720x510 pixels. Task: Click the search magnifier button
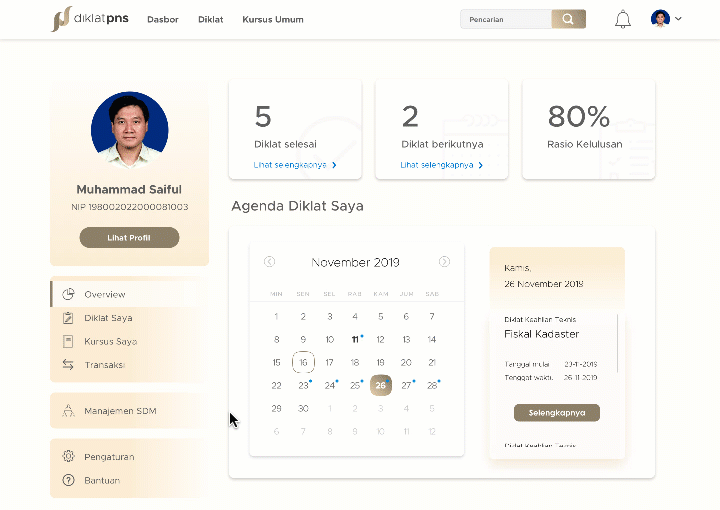click(568, 19)
